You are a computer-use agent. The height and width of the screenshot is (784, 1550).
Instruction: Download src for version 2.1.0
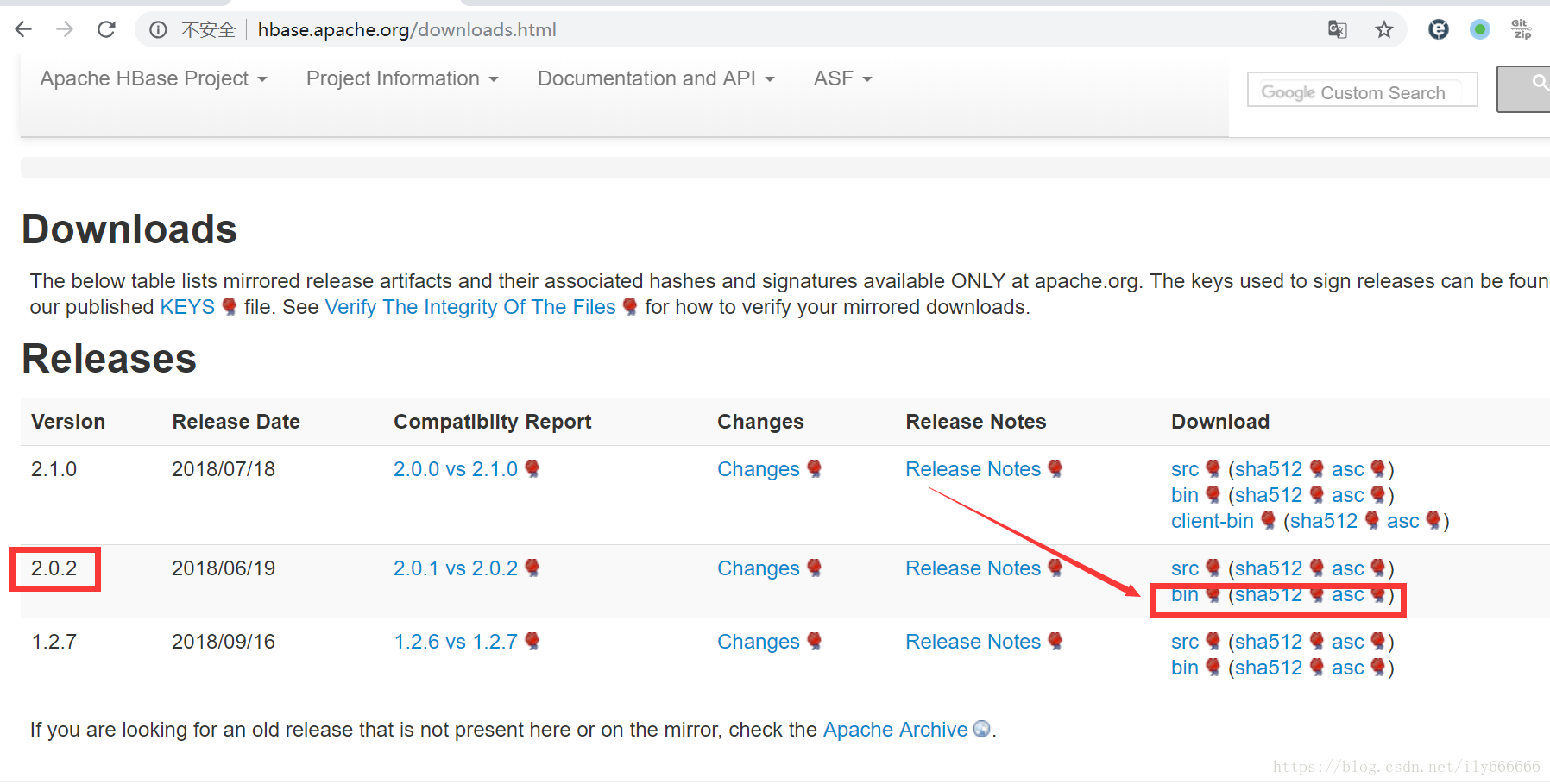coord(1185,469)
